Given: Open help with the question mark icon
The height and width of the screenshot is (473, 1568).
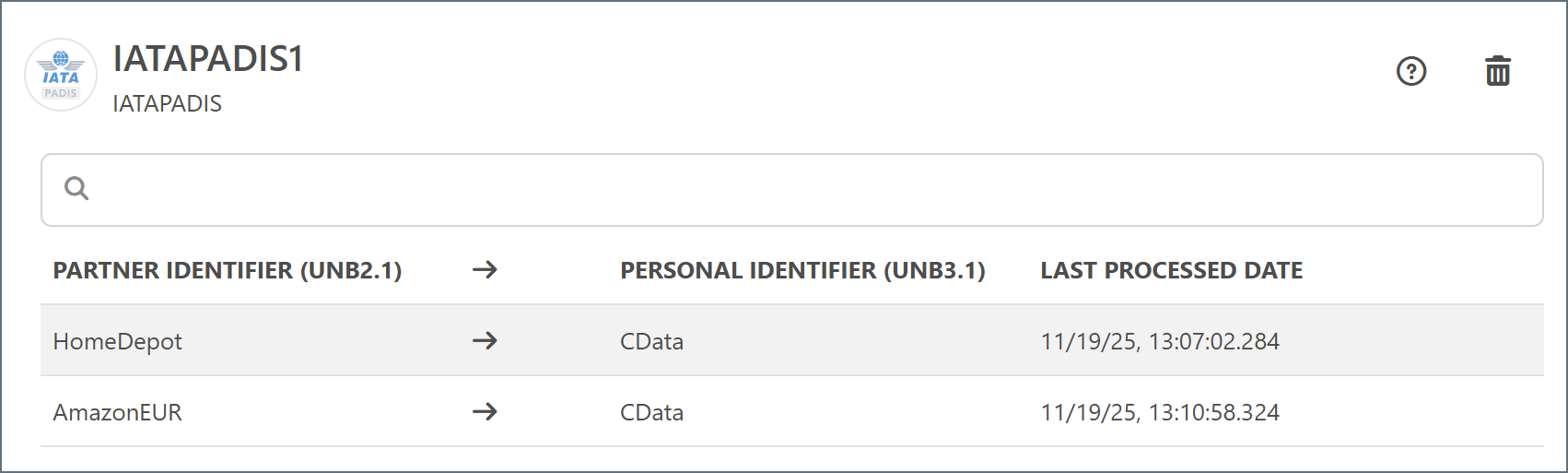Looking at the screenshot, I should coord(1411,71).
